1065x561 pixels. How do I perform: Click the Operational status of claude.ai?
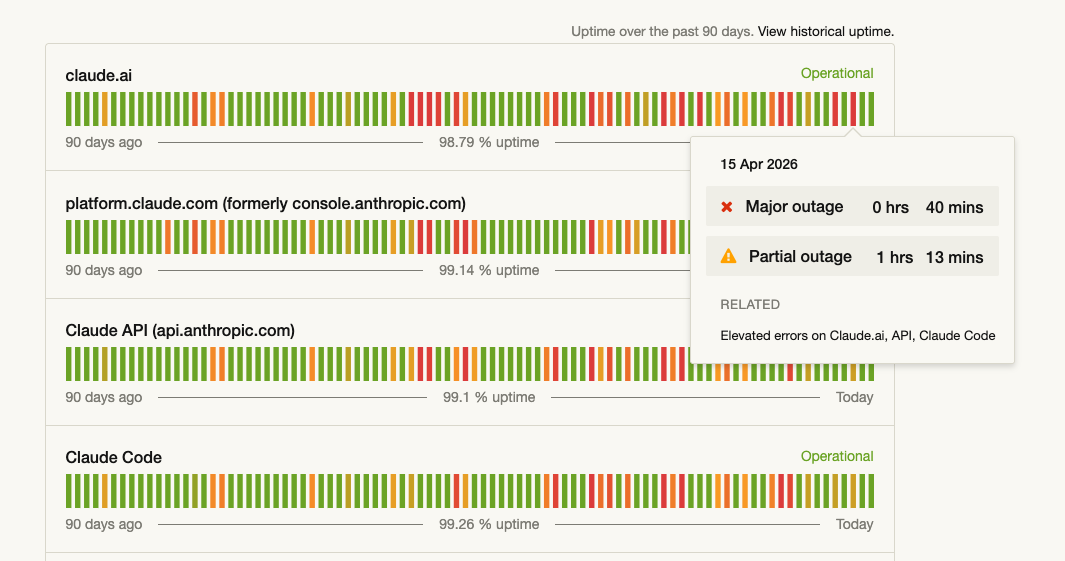[x=836, y=73]
